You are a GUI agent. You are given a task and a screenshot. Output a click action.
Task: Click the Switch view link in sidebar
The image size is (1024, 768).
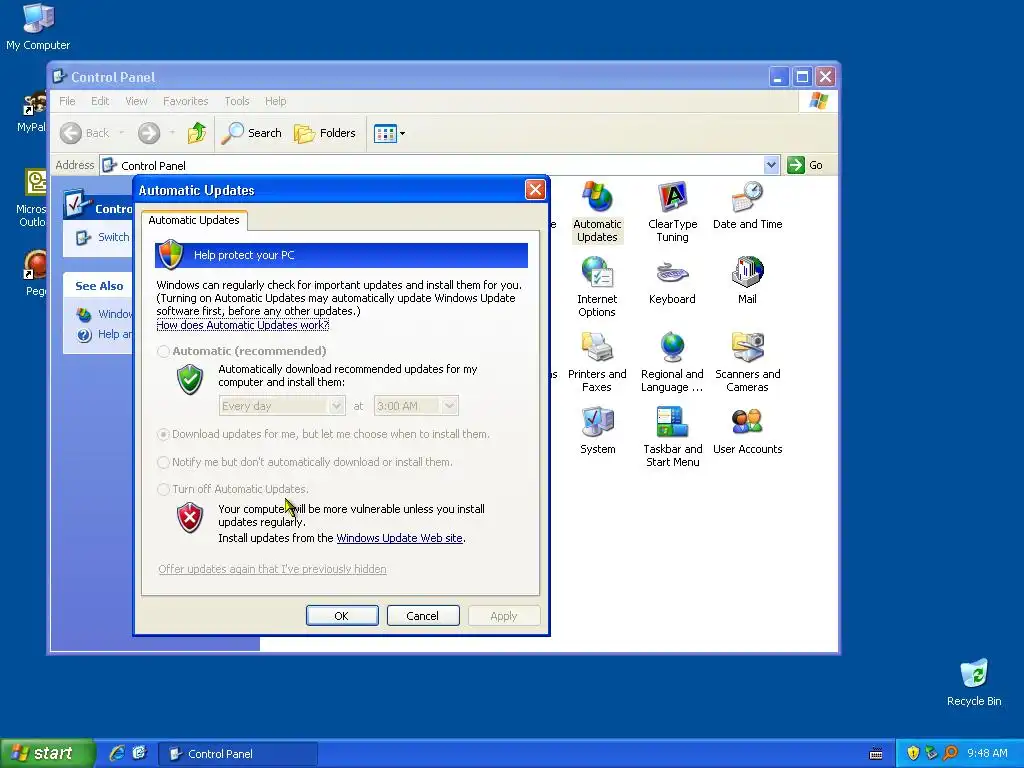pyautogui.click(x=104, y=237)
